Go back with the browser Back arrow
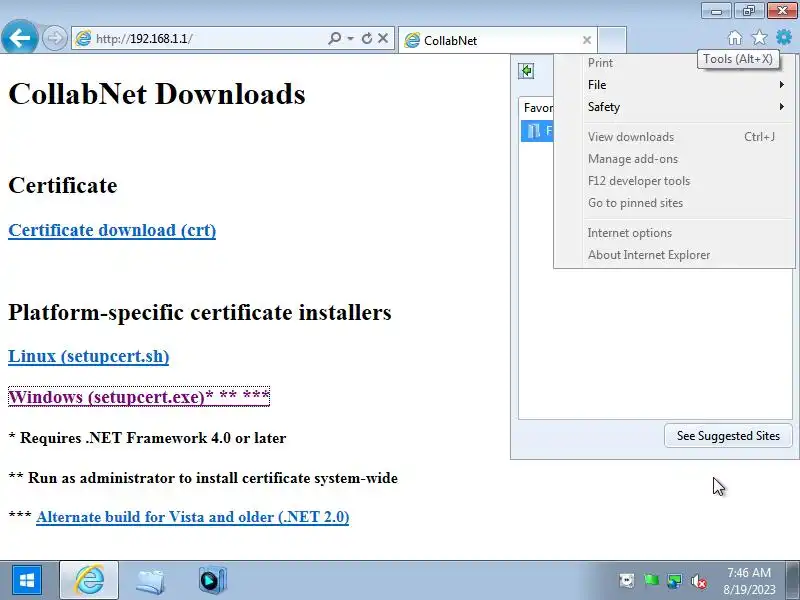Image resolution: width=800 pixels, height=600 pixels. [x=19, y=37]
